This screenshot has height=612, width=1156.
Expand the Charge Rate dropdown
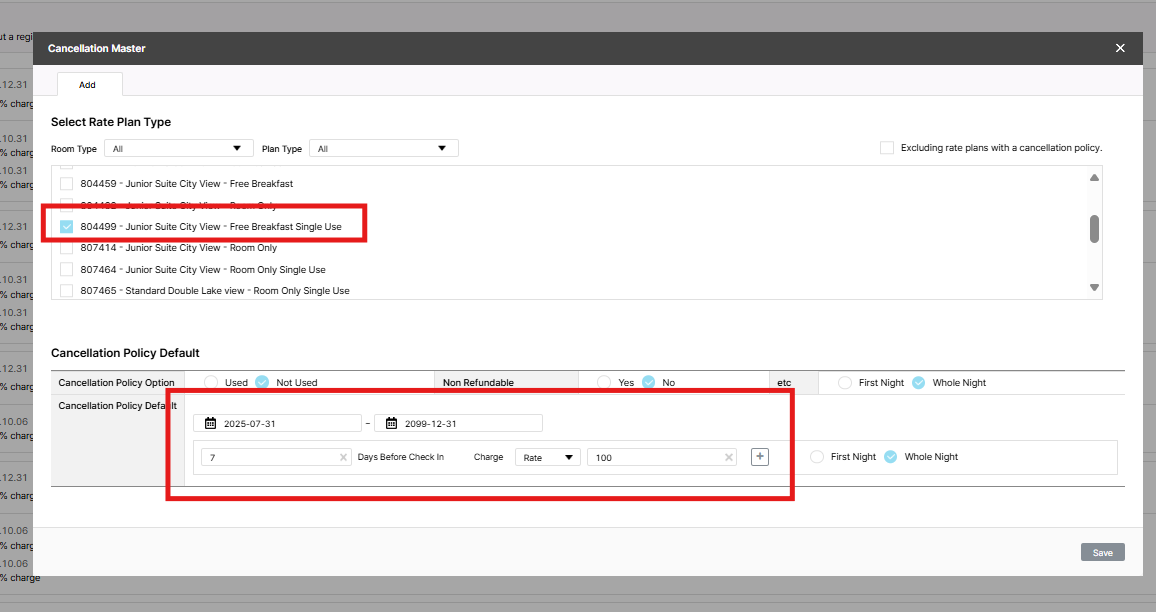click(547, 457)
